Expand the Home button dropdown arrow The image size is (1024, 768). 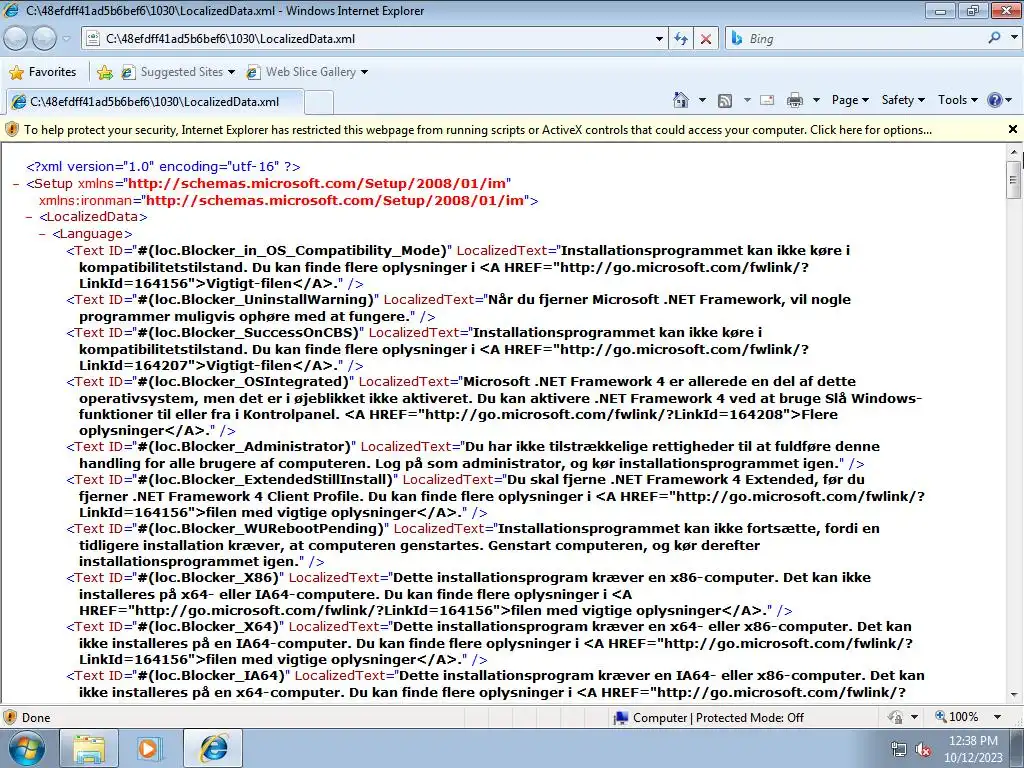coord(702,100)
